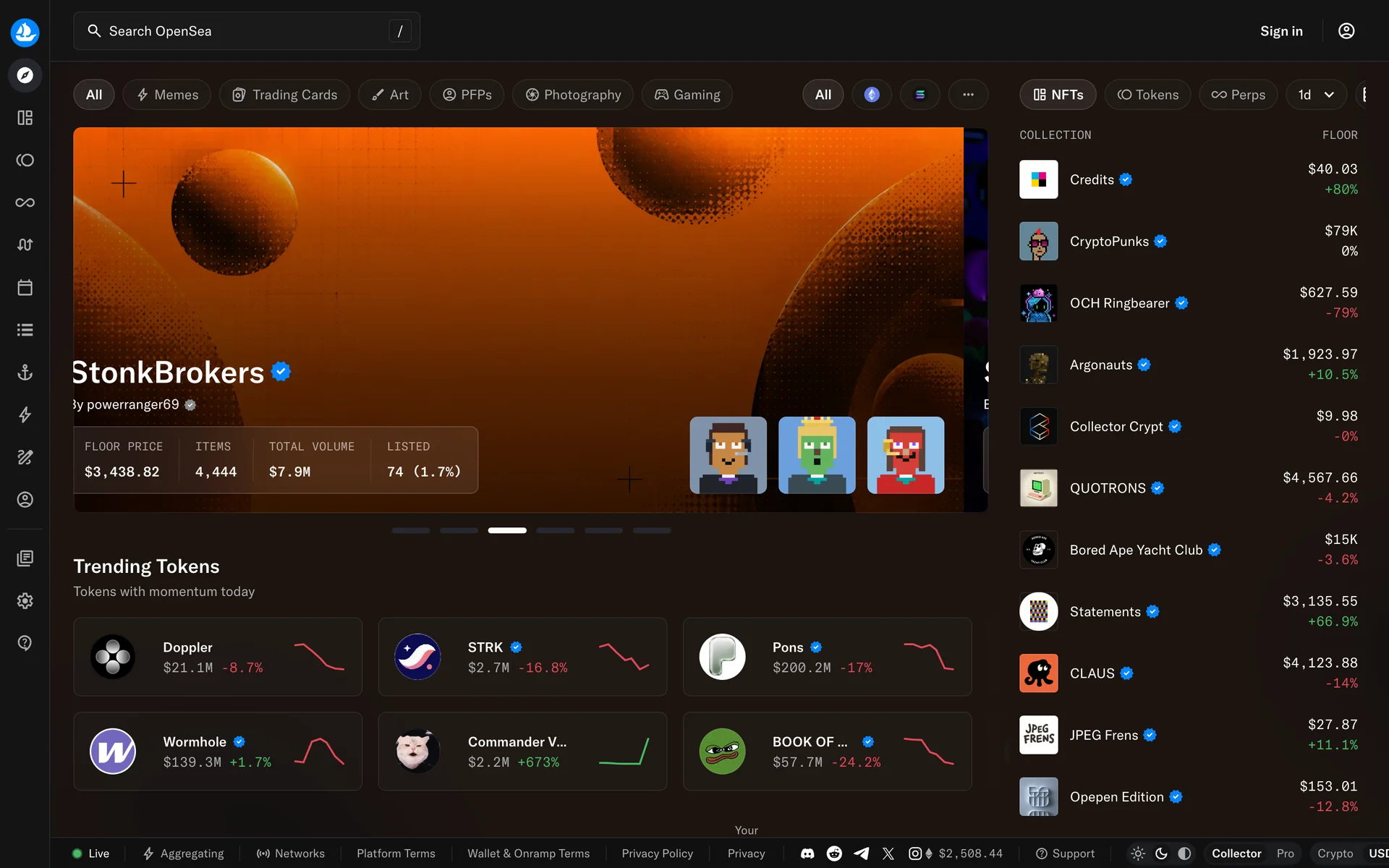Click the Search OpenSea field
Image resolution: width=1389 pixels, height=868 pixels.
(247, 31)
